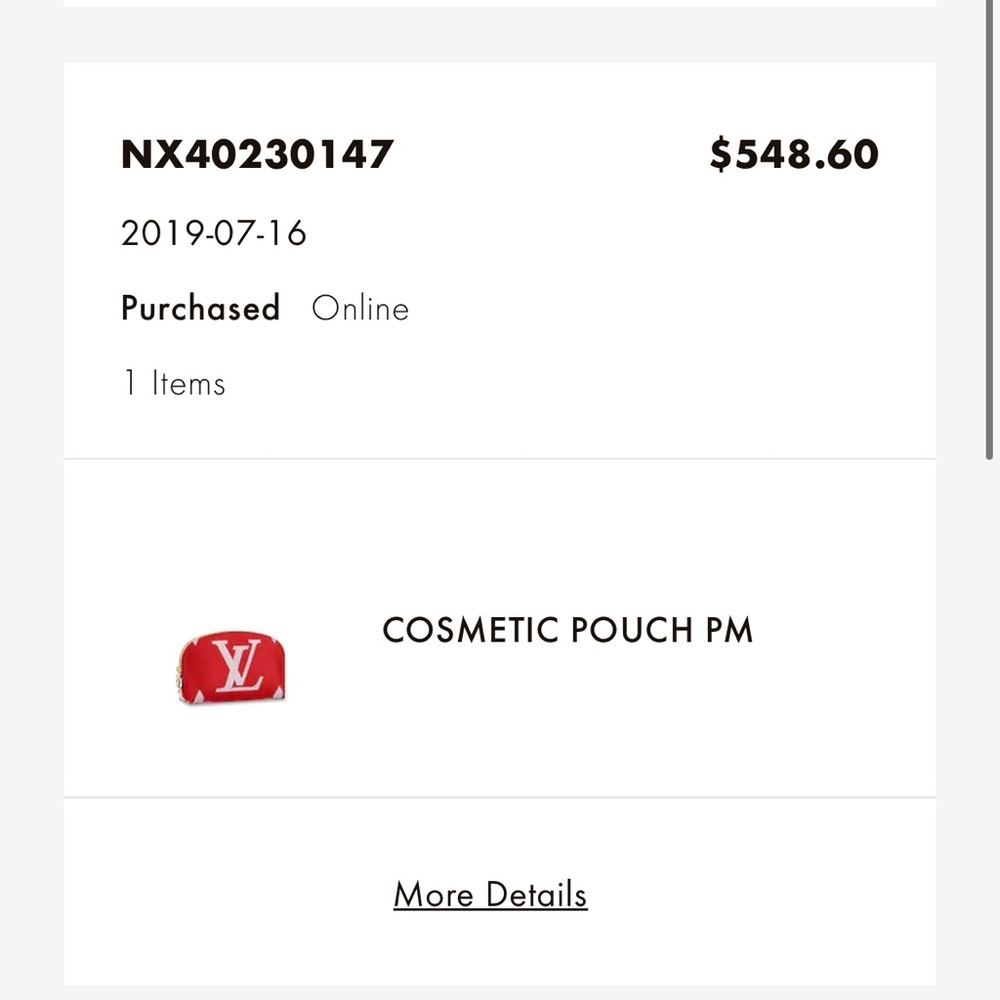Tap the white LV monogram on the pouch
The width and height of the screenshot is (1000, 1000).
236,665
